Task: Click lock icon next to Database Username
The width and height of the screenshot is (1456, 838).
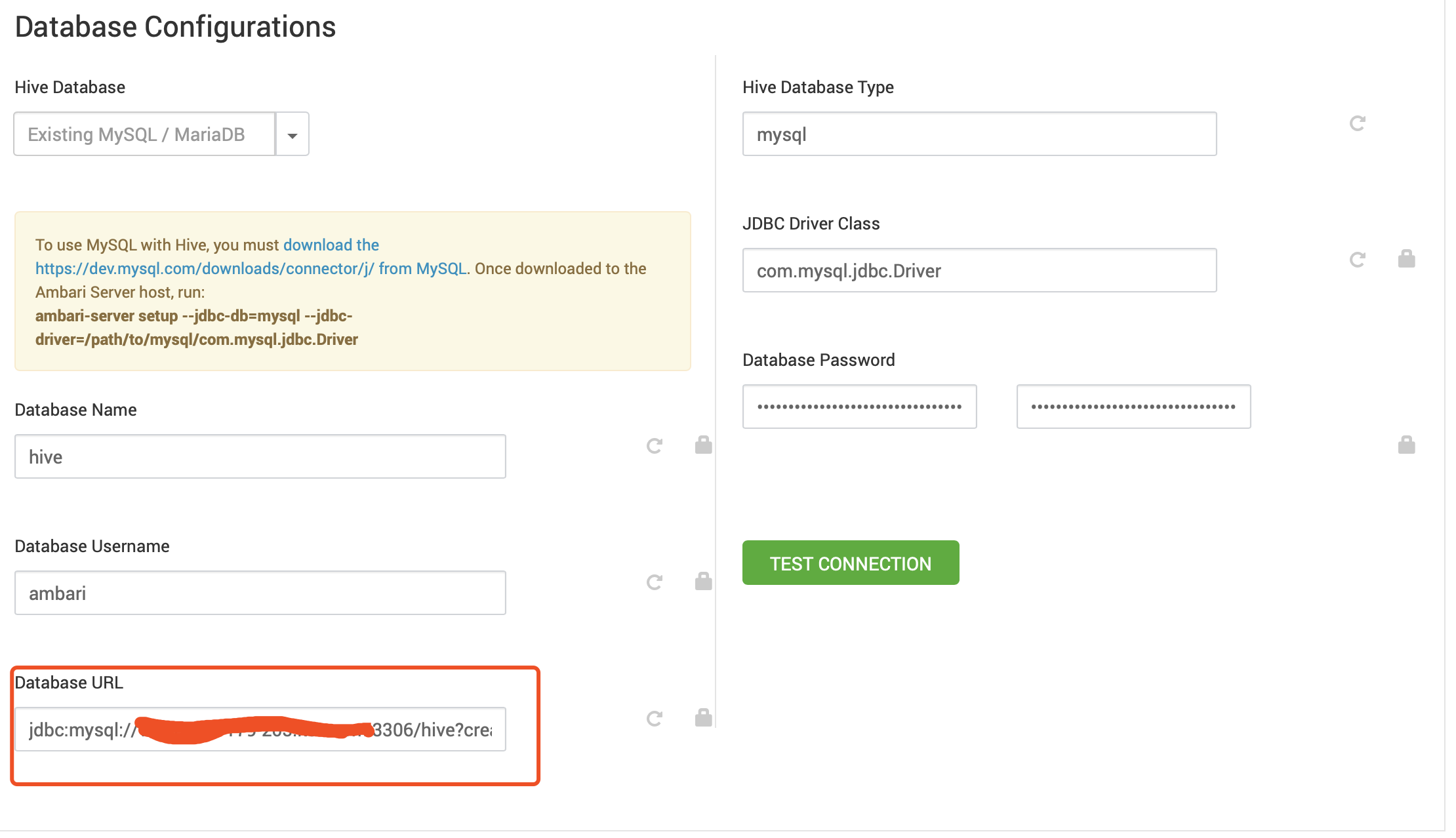Action: point(703,582)
